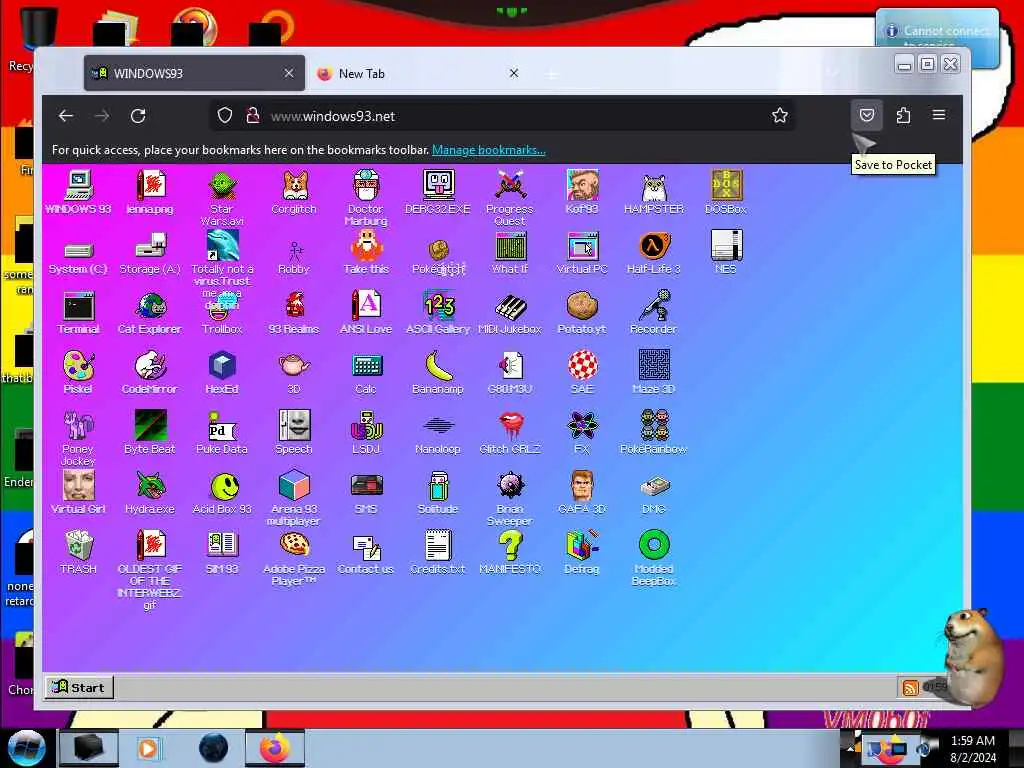Click the Firefox icon in the taskbar
1024x768 pixels.
pyautogui.click(x=275, y=748)
